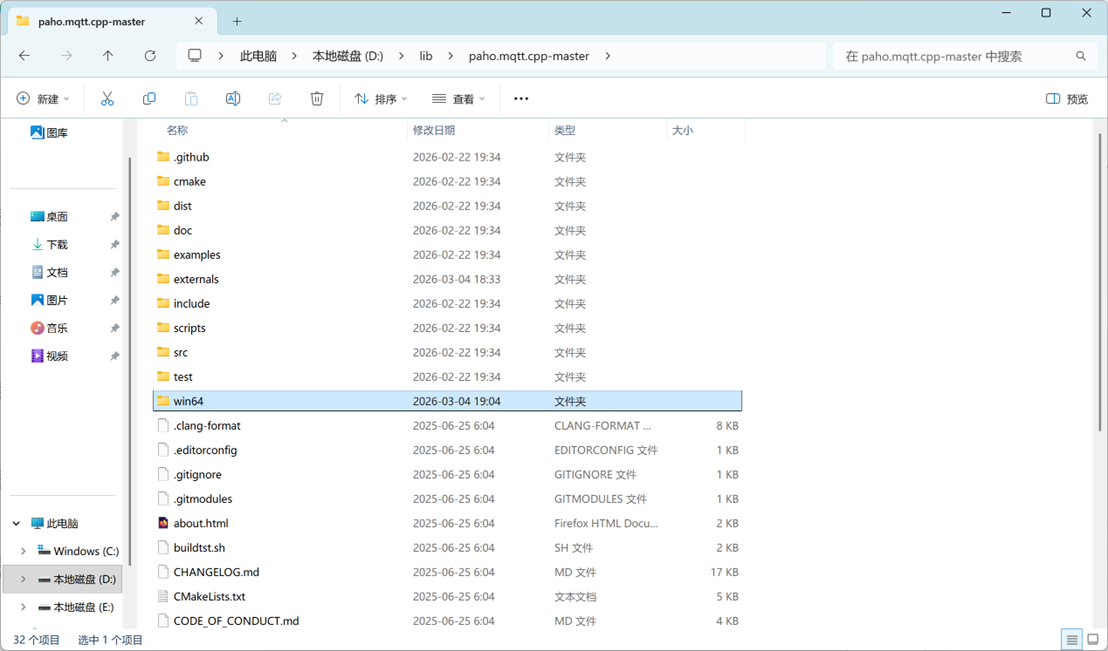Switch to details view icon in status bar
The image size is (1108, 651).
1072,640
